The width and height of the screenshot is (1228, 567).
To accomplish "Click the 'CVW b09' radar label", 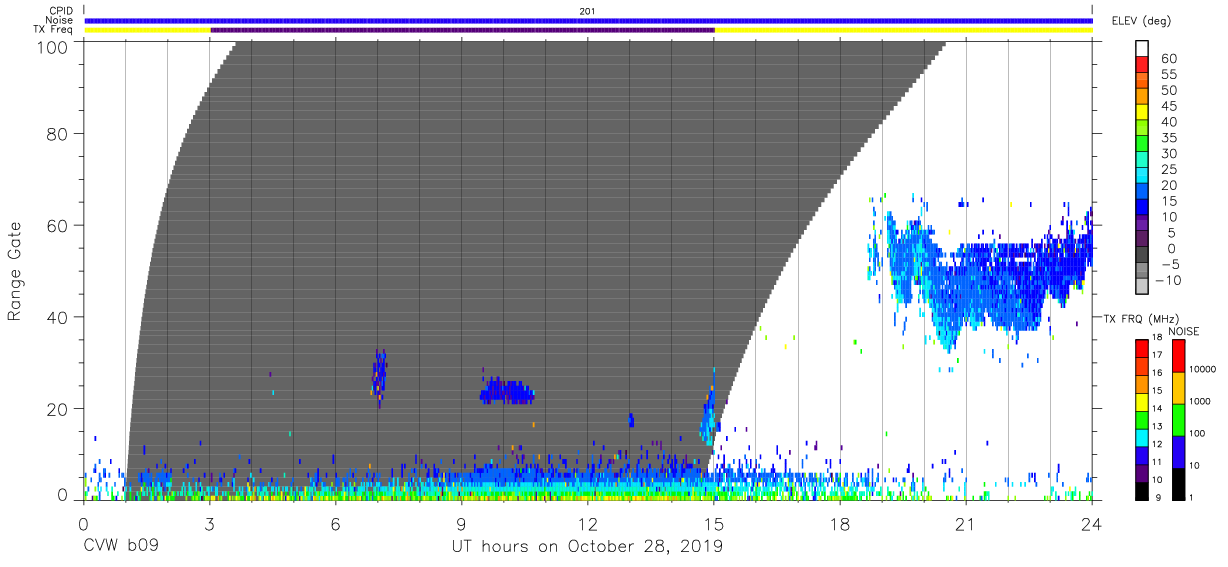I will click(120, 547).
